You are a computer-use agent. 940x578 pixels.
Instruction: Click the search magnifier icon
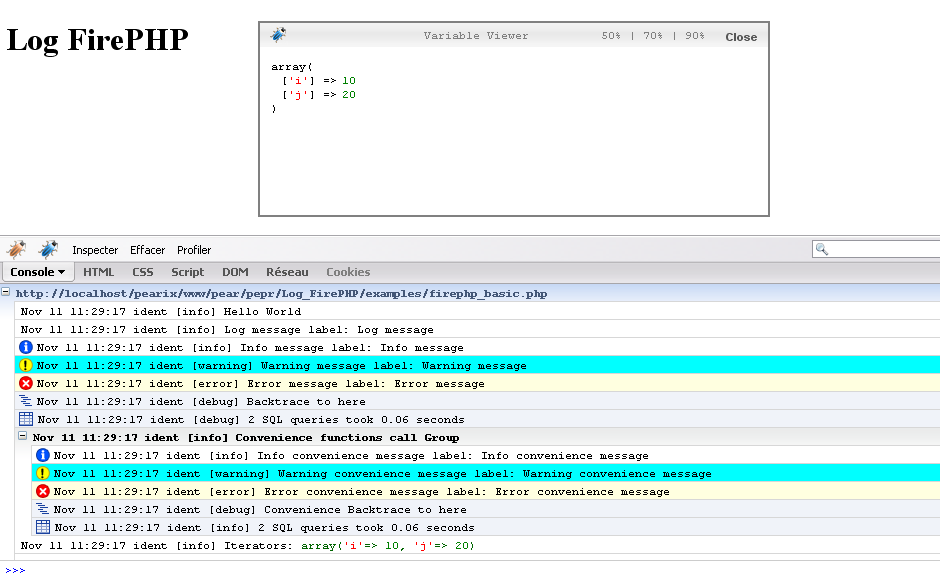tap(822, 249)
